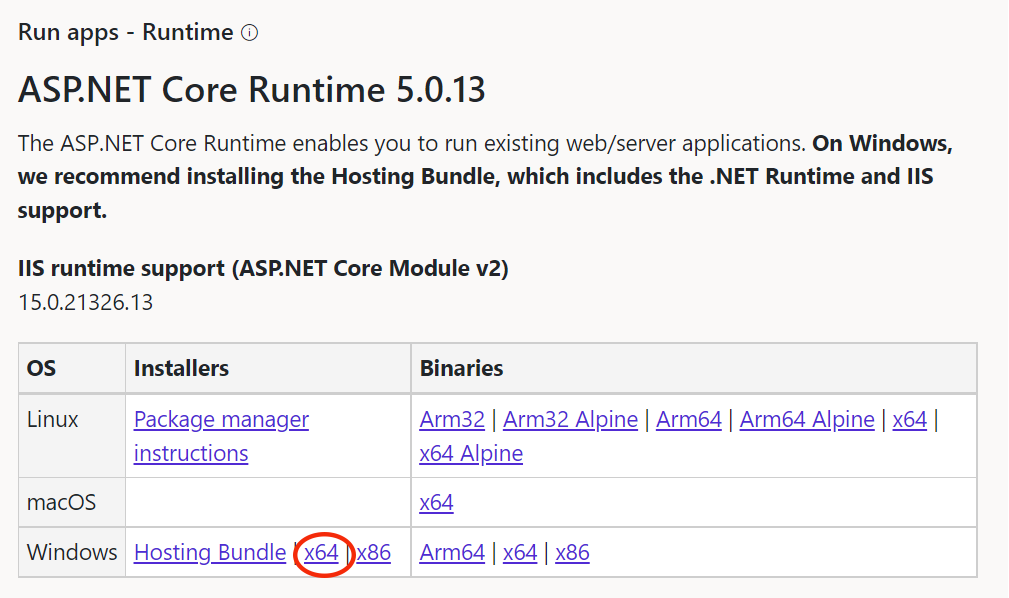Download the Windows Arm64 binary
1009x598 pixels.
pos(452,553)
